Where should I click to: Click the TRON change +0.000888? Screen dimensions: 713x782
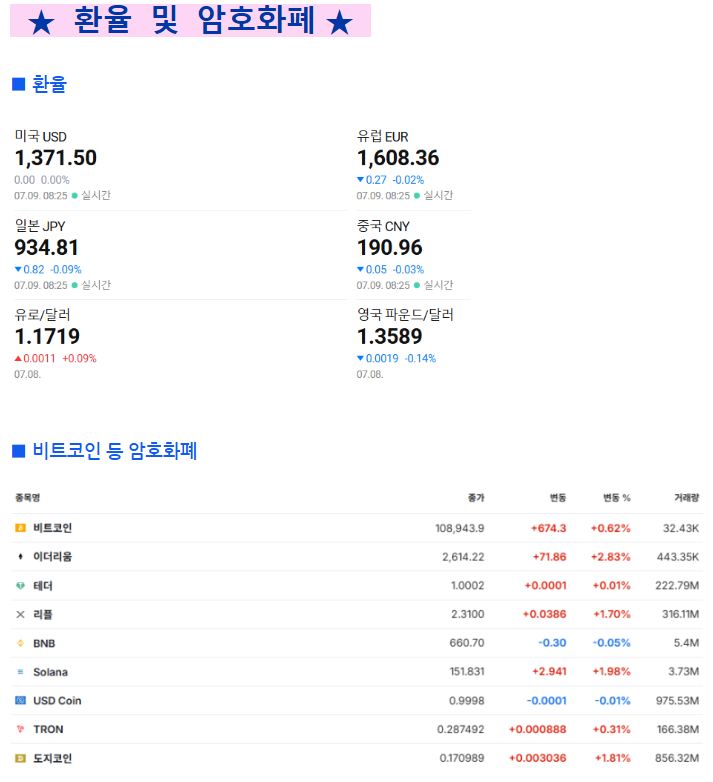(x=537, y=729)
